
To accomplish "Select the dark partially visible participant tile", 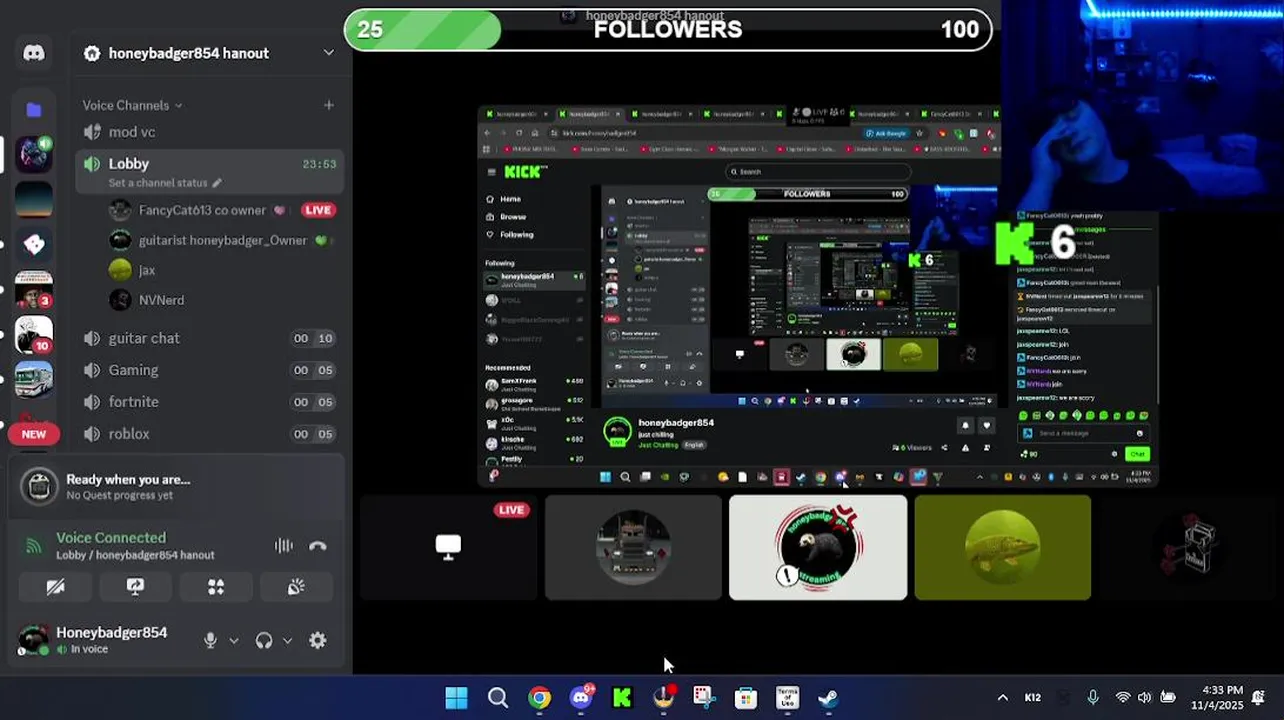I will 1192,547.
